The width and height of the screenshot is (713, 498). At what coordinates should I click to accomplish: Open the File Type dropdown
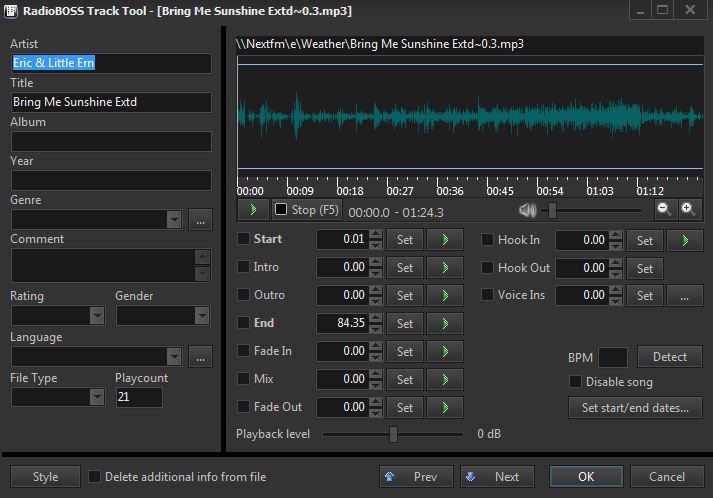pyautogui.click(x=97, y=397)
